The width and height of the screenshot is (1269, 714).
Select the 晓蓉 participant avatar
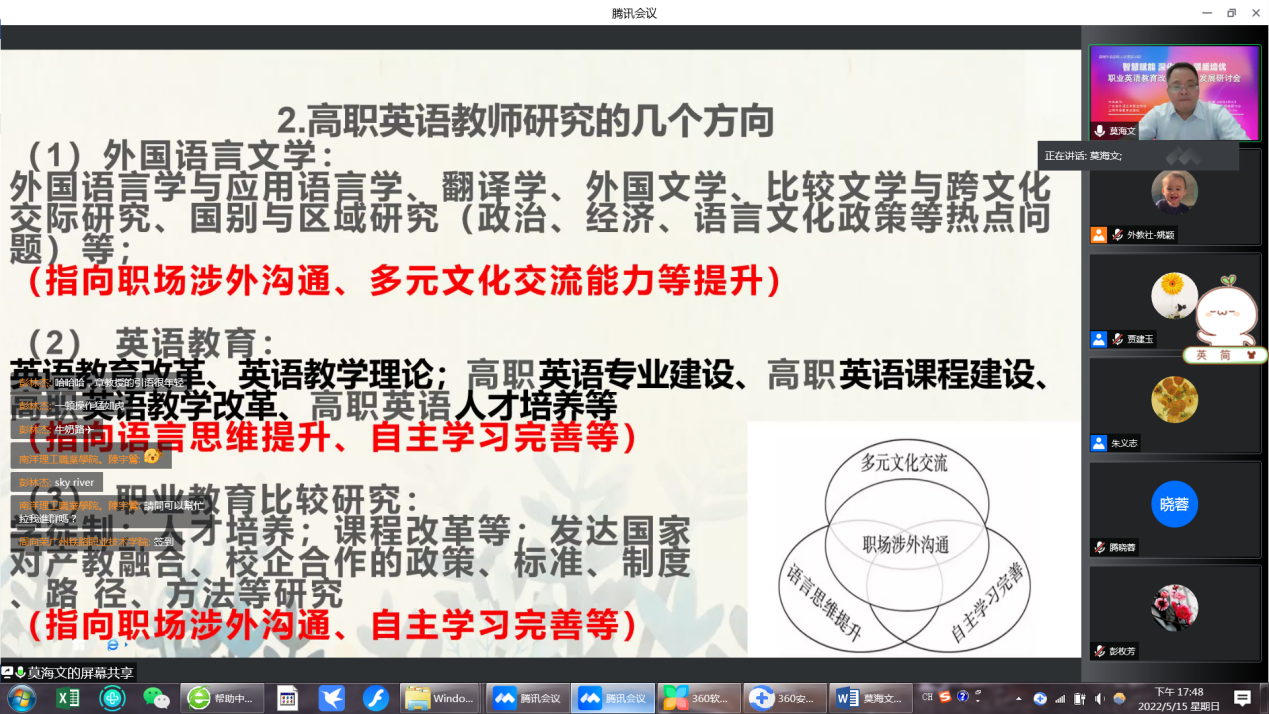[x=1174, y=504]
